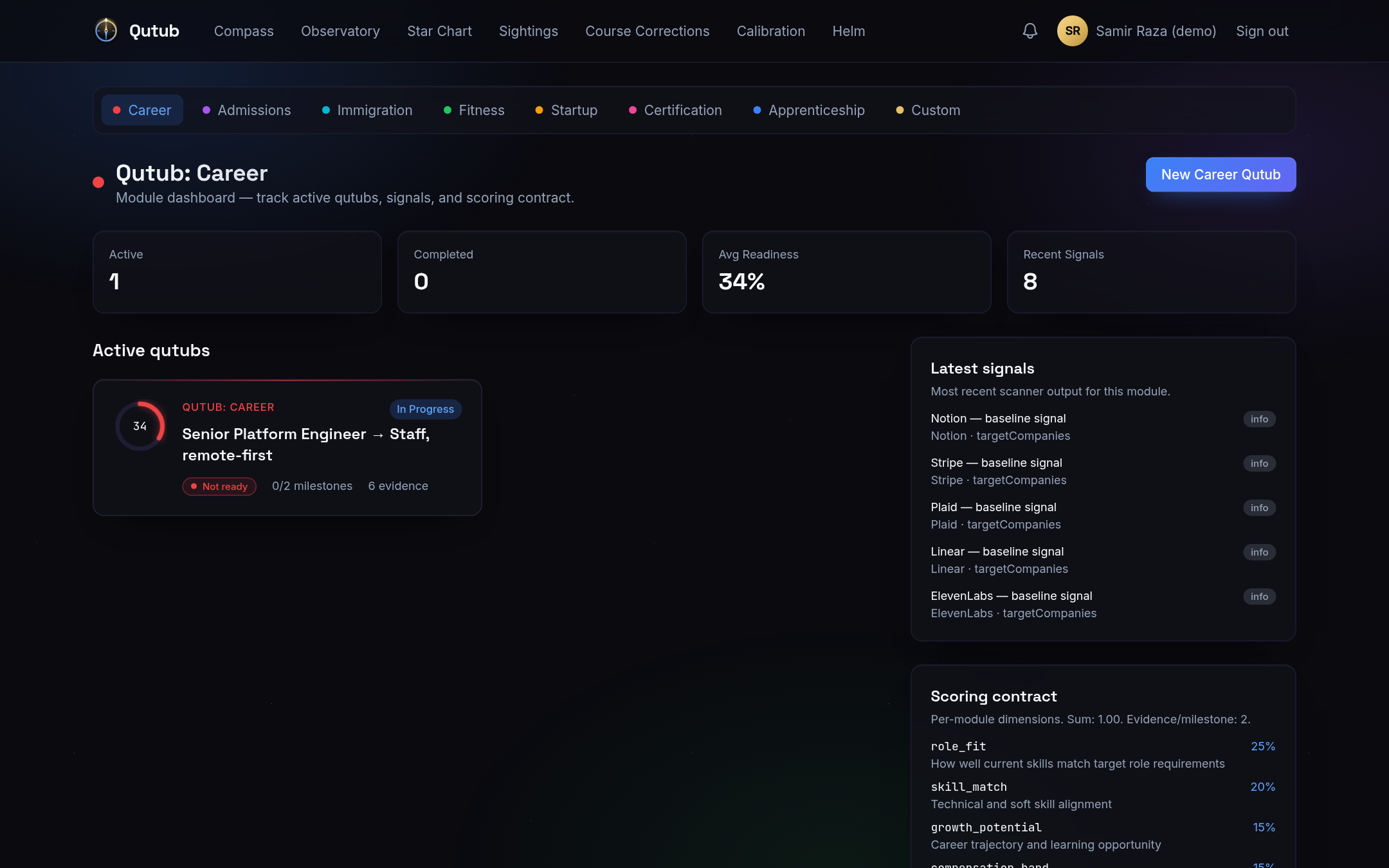Switch to the Apprenticeship module tab
Image resolution: width=1389 pixels, height=868 pixels.
pyautogui.click(x=809, y=110)
